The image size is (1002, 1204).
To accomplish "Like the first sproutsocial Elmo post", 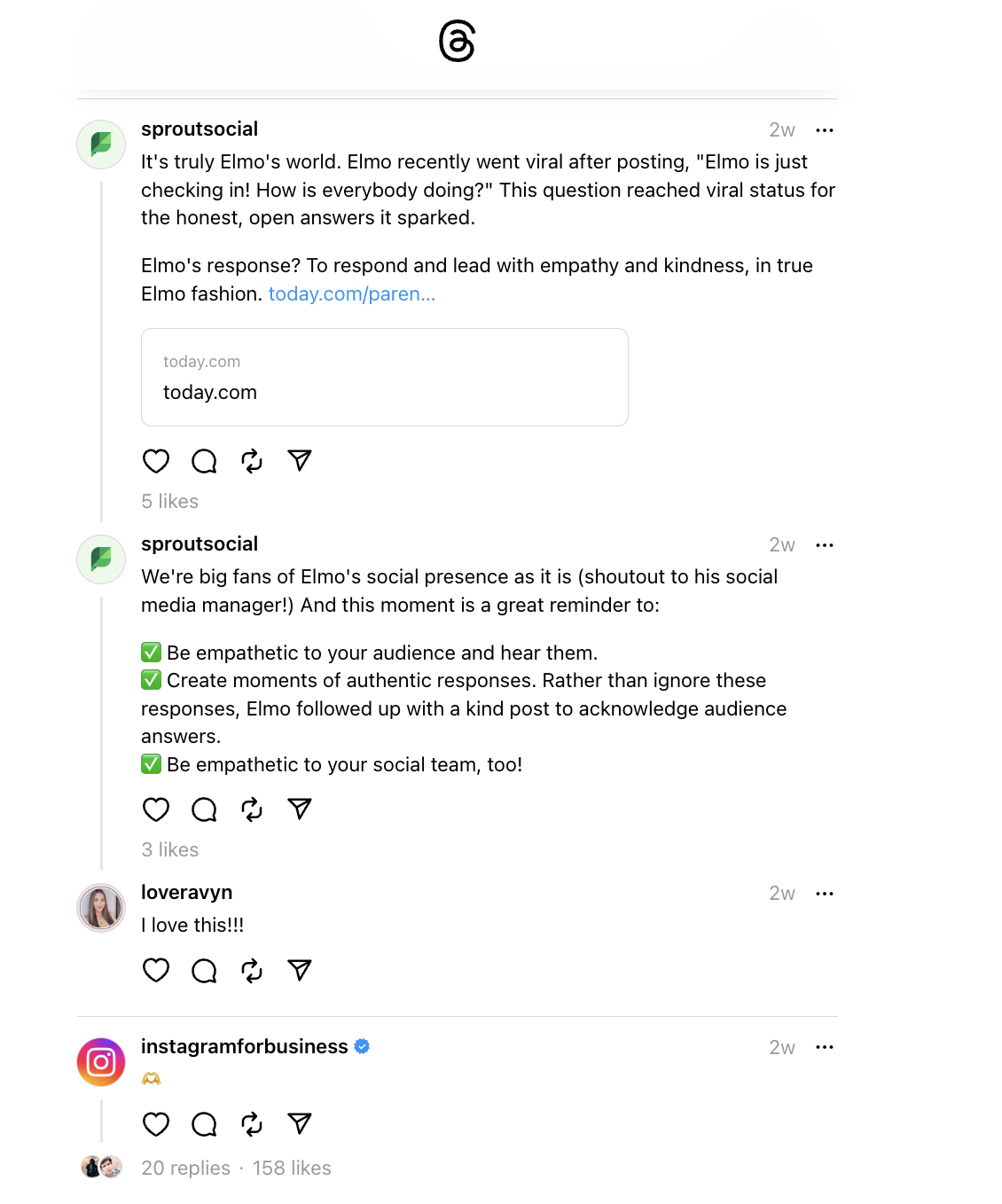I will 156,461.
